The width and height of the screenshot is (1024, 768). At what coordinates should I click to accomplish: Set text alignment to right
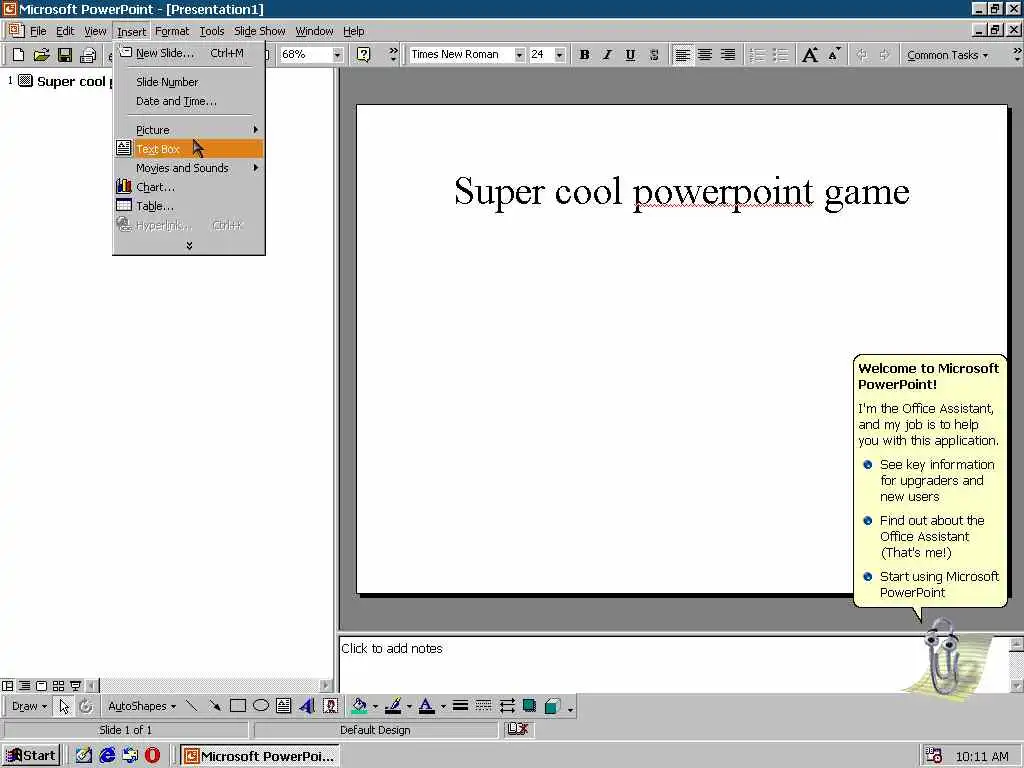728,55
